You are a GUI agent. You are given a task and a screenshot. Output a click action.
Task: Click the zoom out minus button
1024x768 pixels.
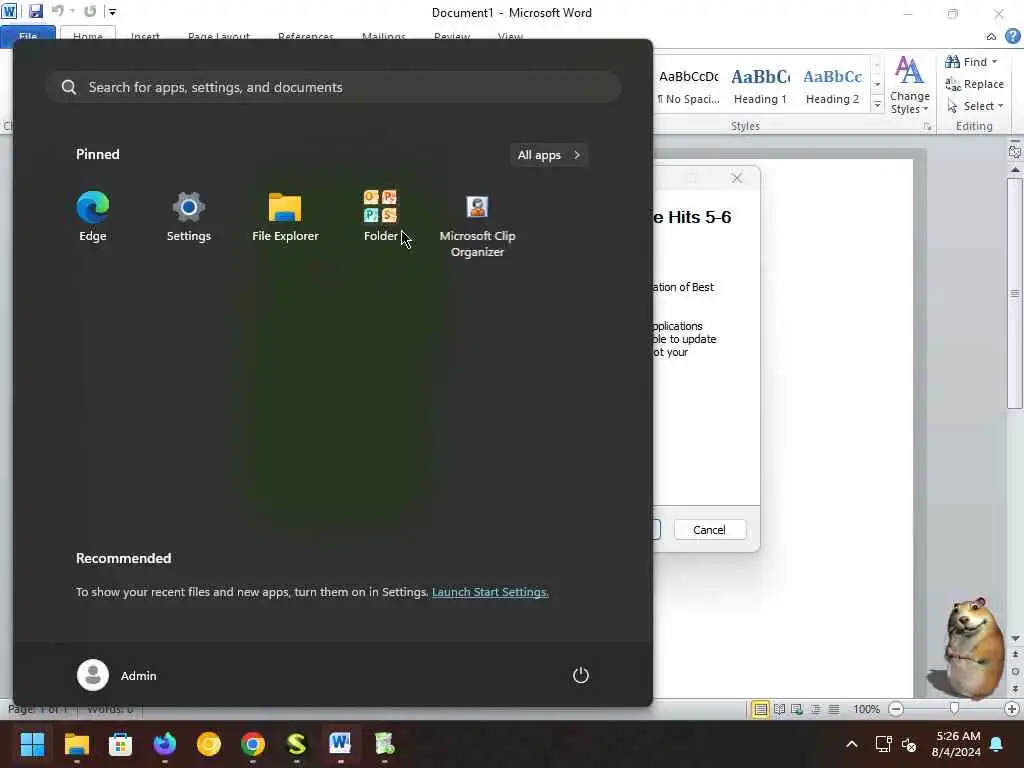coord(896,709)
